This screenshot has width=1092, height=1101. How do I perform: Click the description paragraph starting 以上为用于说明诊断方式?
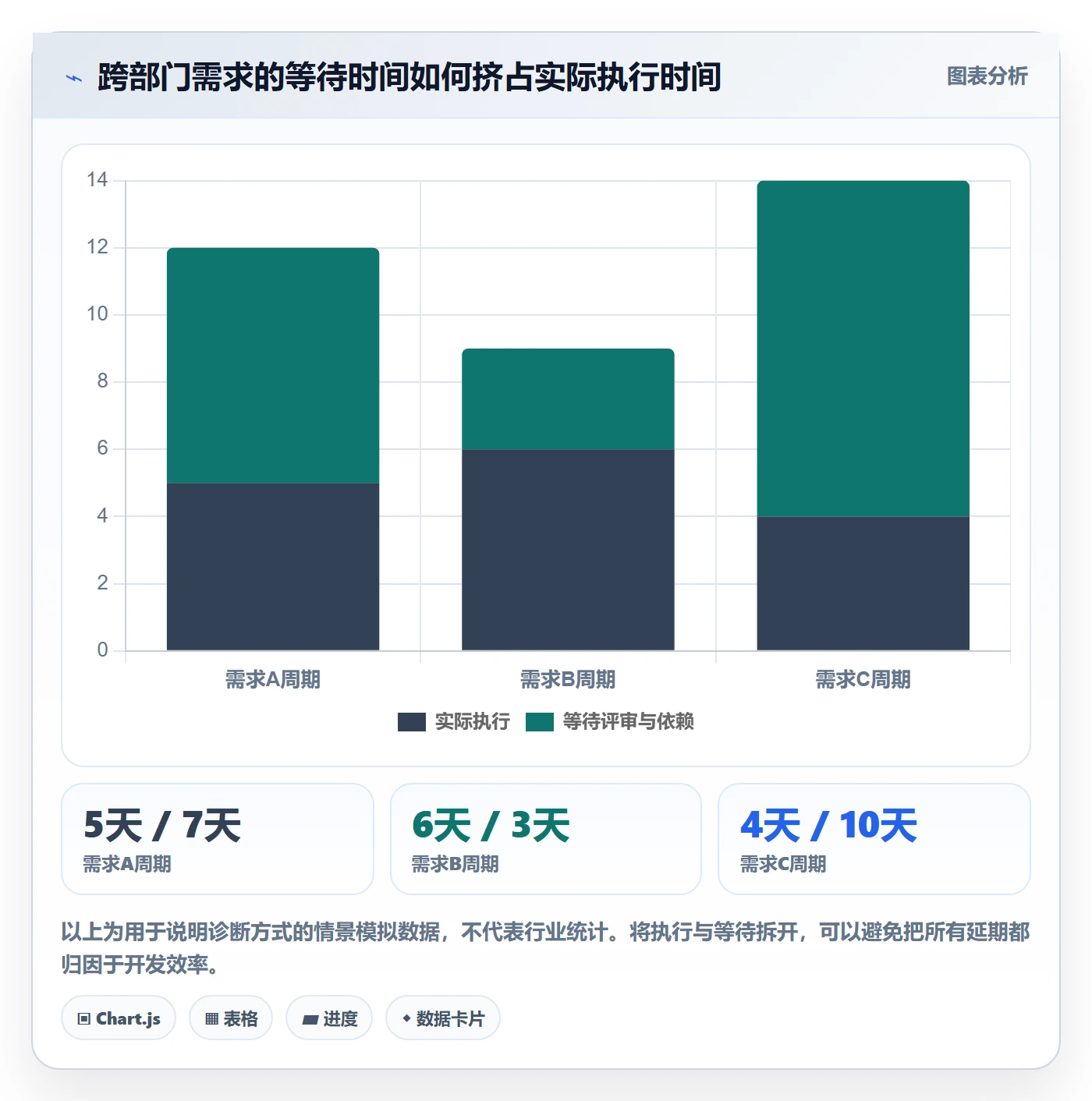point(546,948)
